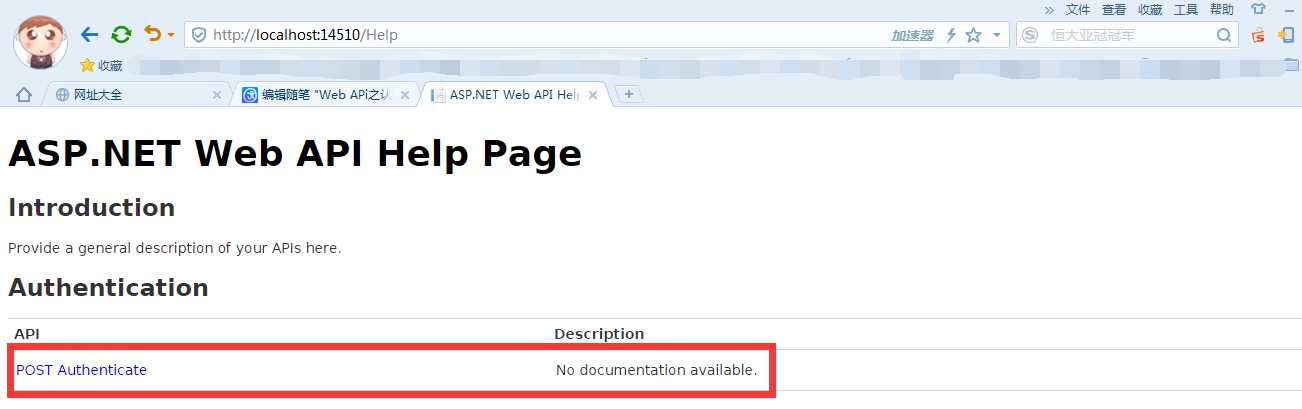Click 'Provide a general description' paragraph
Viewport: 1302px width, 409px height.
click(x=175, y=248)
